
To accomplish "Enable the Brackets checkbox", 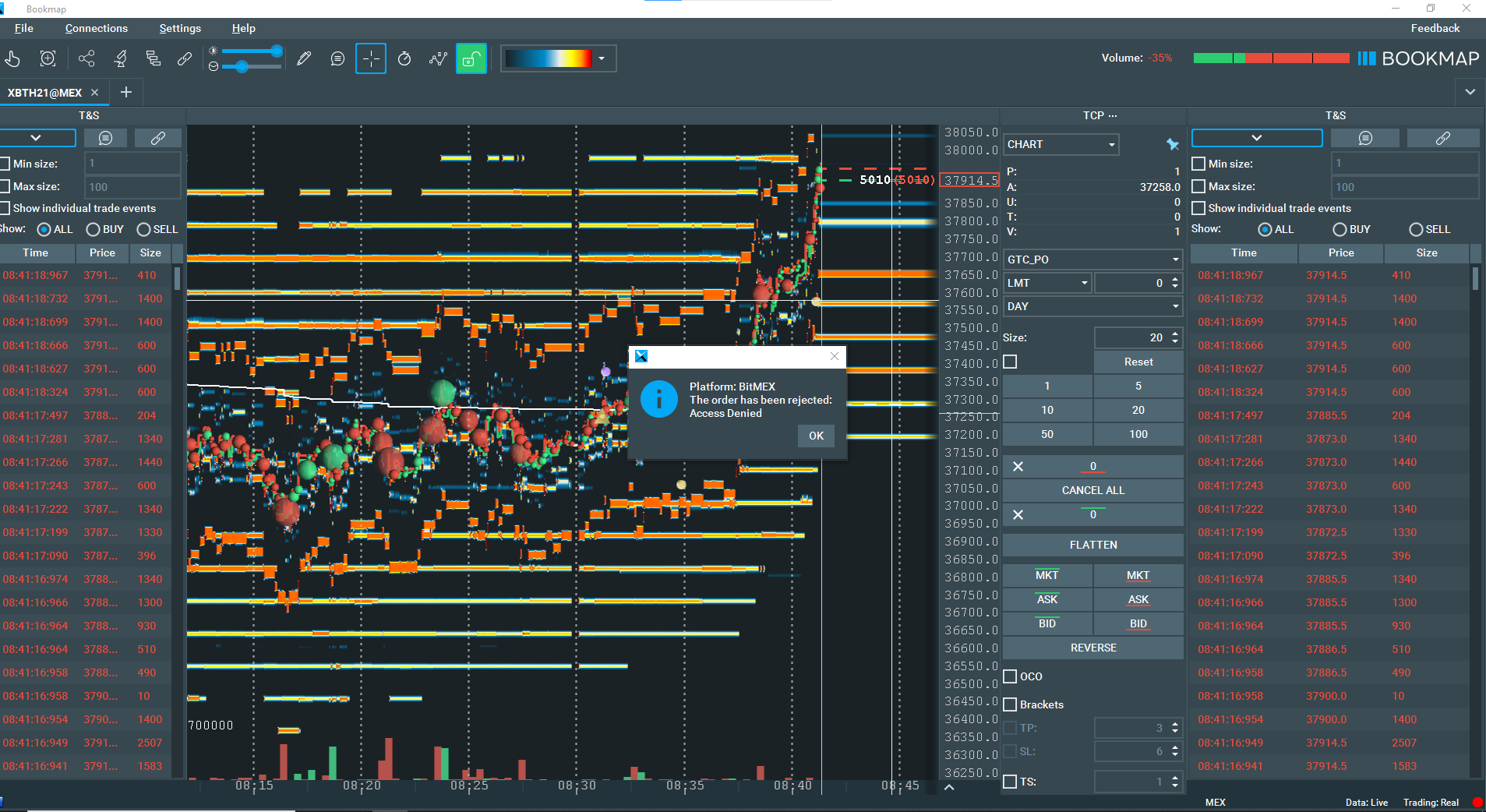I will pyautogui.click(x=1011, y=704).
